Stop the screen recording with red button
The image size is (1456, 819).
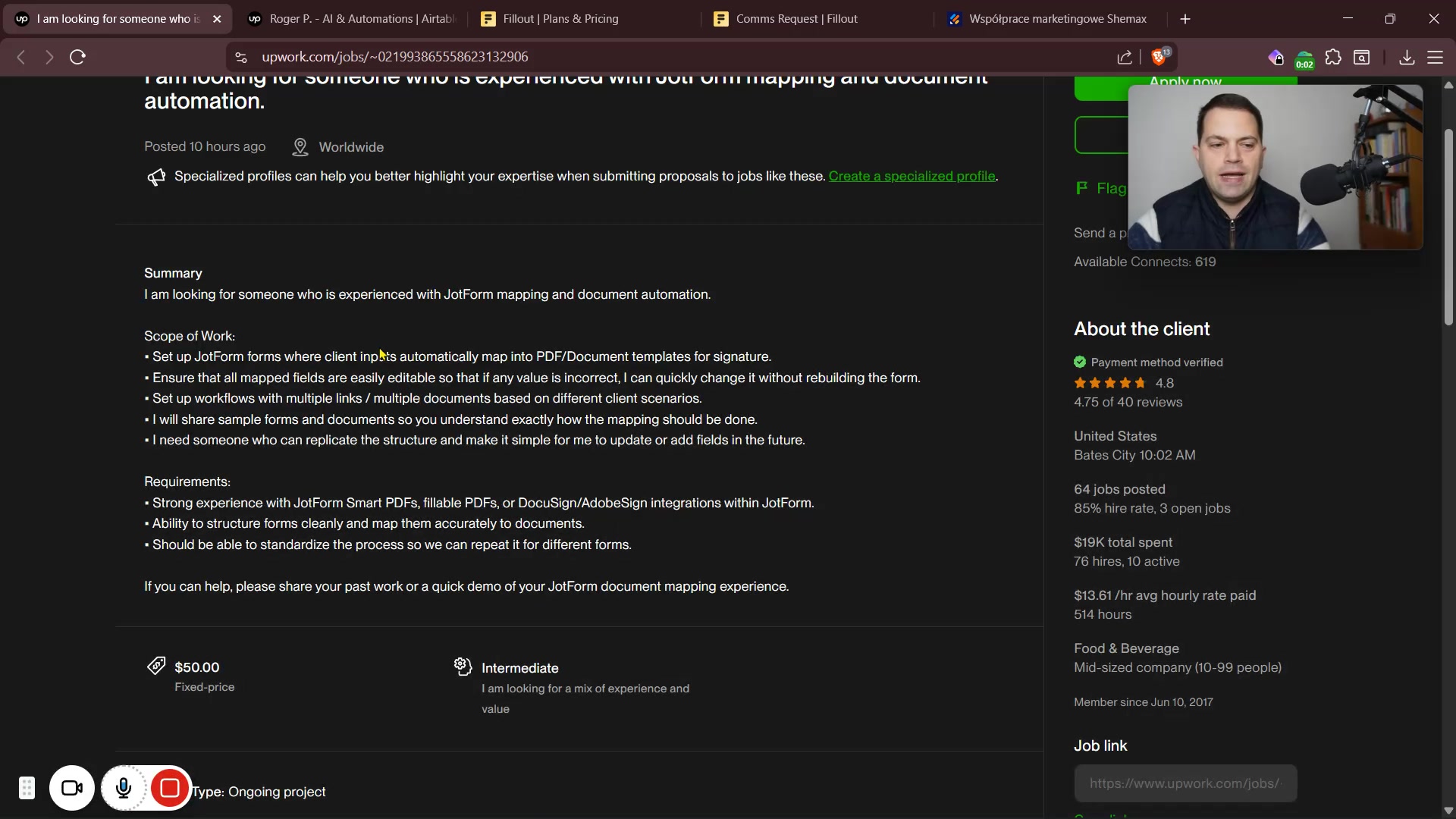(170, 789)
